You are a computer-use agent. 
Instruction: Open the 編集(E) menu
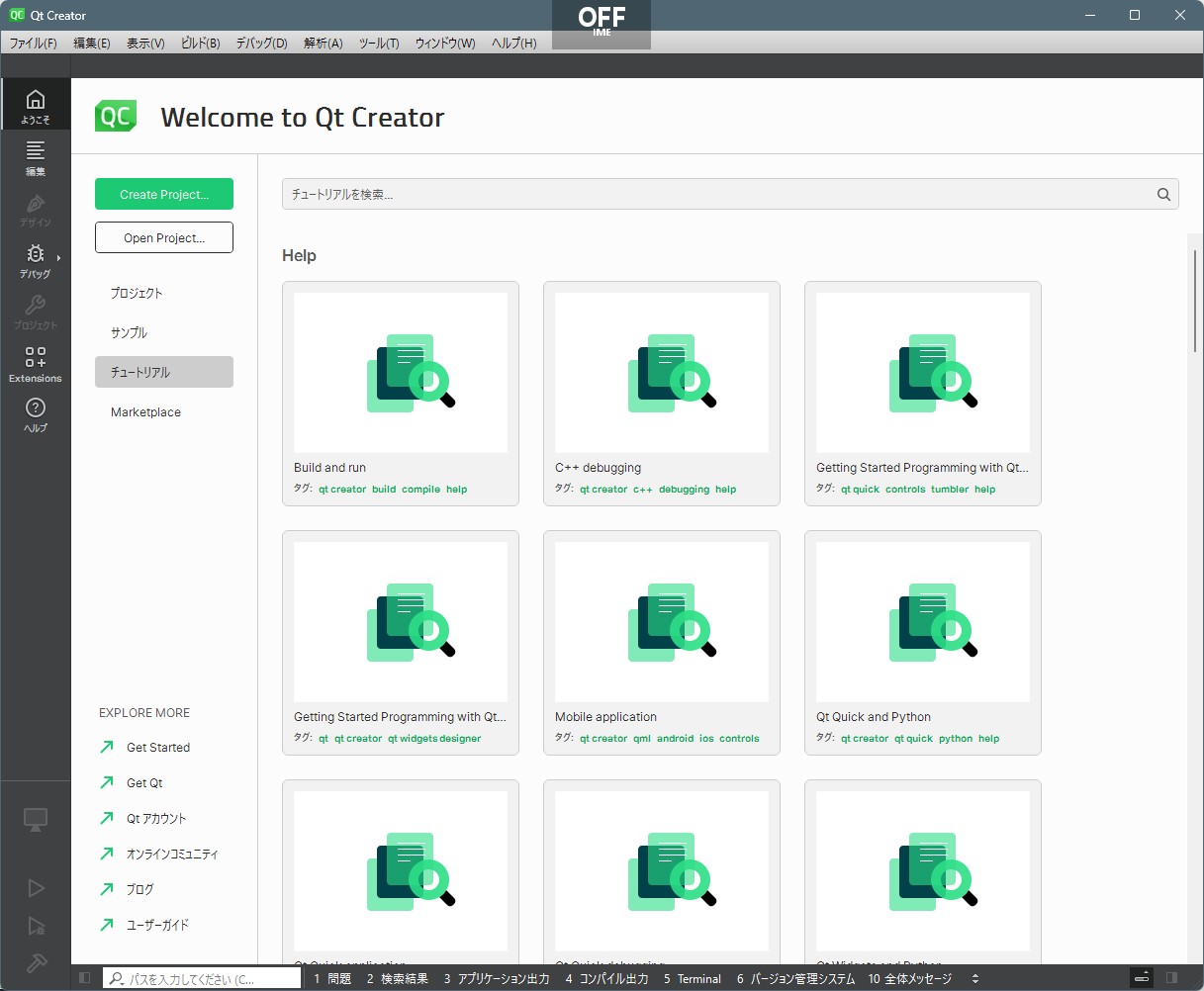[92, 44]
